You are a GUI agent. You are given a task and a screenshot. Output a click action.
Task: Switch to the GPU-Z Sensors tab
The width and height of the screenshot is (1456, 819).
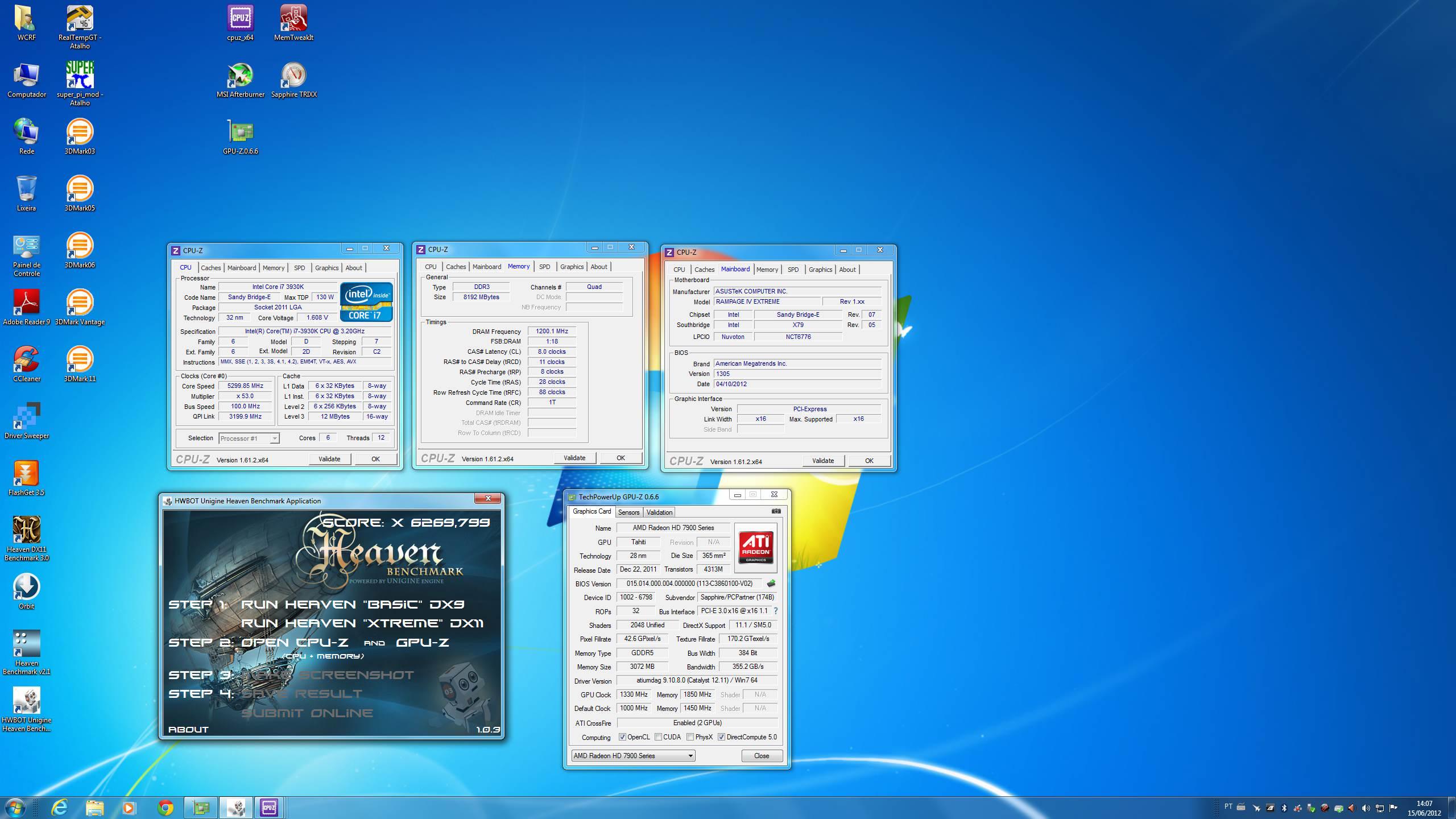tap(628, 512)
